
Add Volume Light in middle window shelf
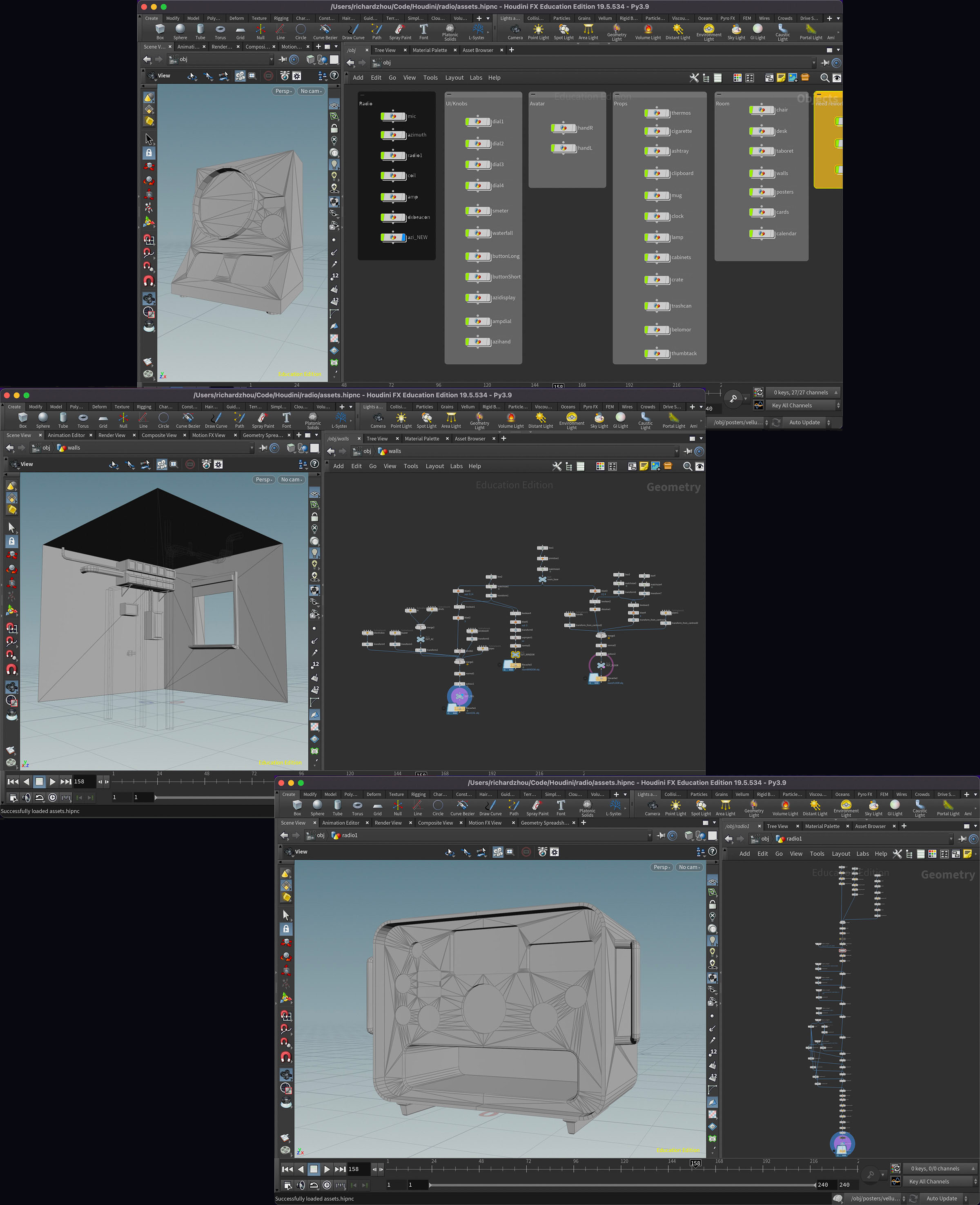tap(511, 420)
